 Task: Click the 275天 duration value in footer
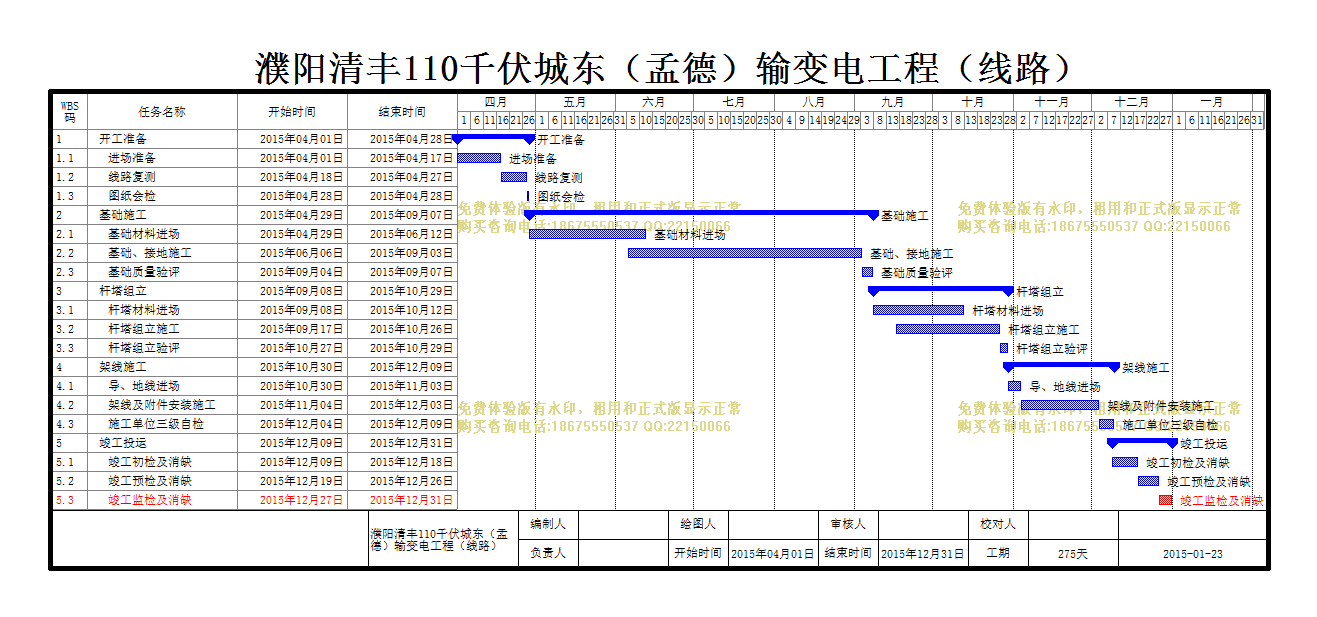[1073, 554]
